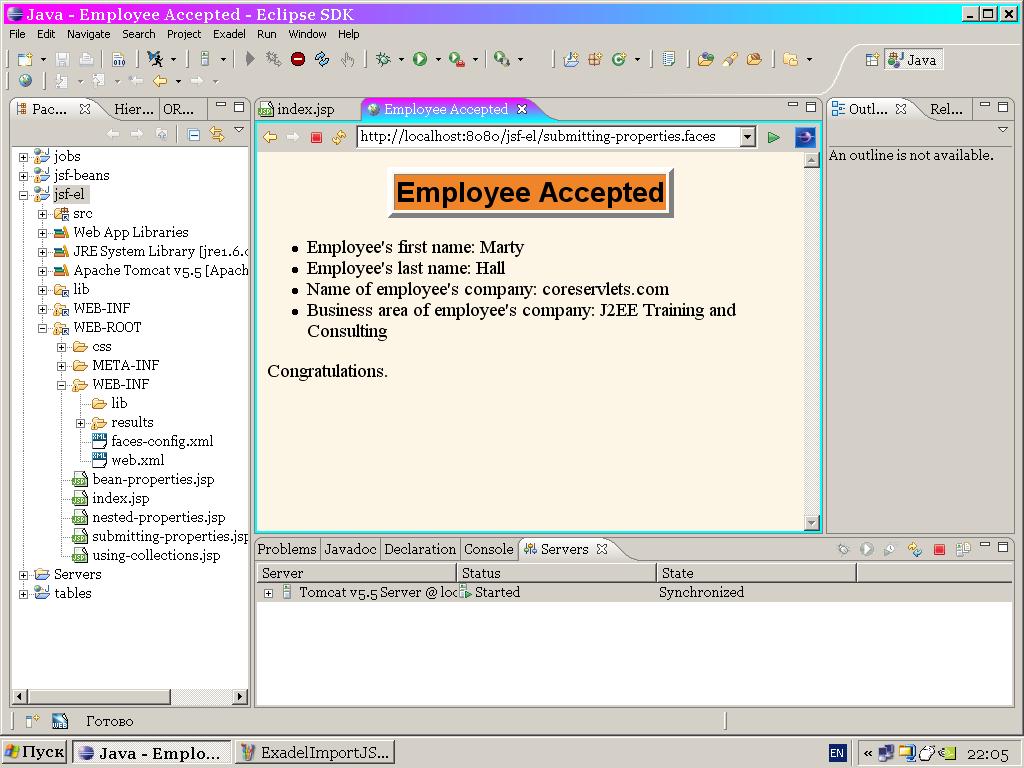
Task: Expand the jobs project node
Action: (24, 157)
